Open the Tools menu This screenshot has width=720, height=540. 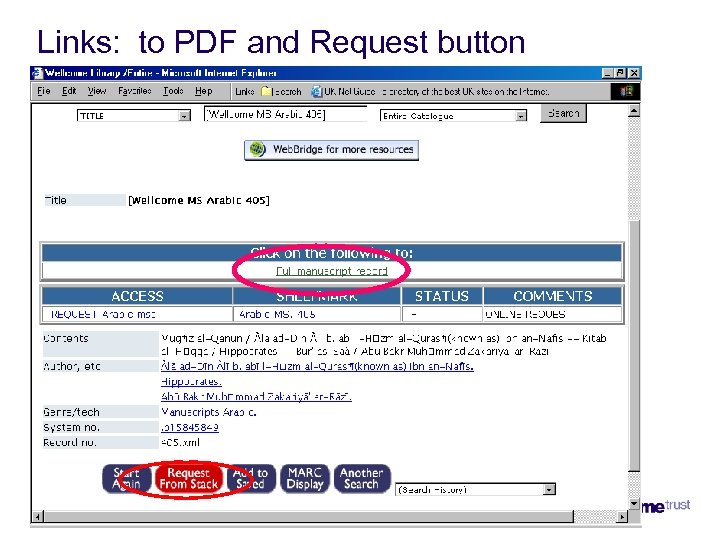[173, 91]
